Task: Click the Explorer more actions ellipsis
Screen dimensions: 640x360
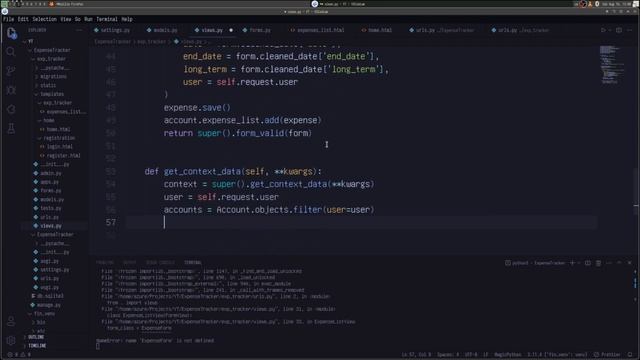Action: pos(79,30)
